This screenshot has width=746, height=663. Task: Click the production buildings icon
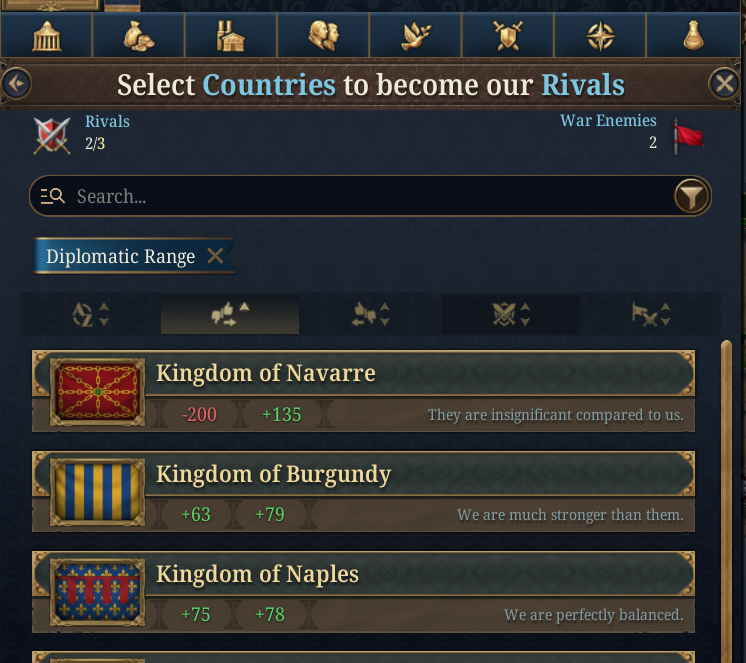[x=230, y=37]
